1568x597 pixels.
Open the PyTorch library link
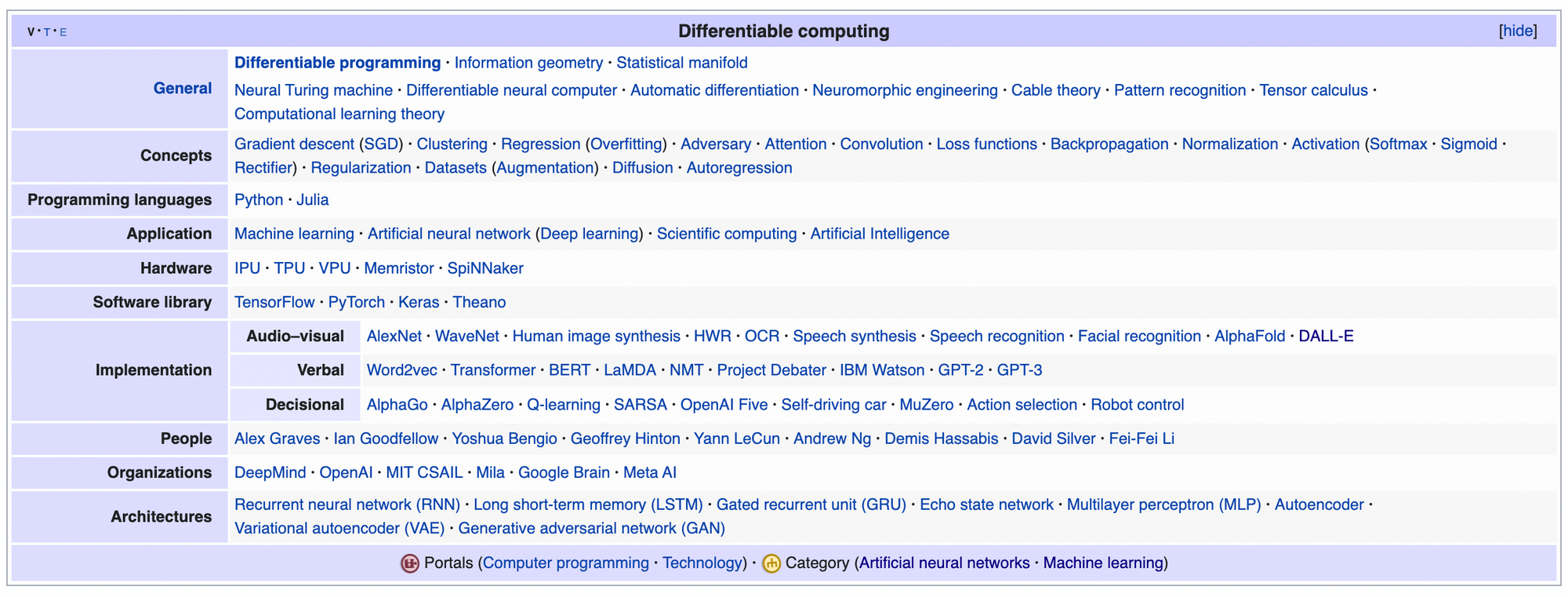click(356, 303)
